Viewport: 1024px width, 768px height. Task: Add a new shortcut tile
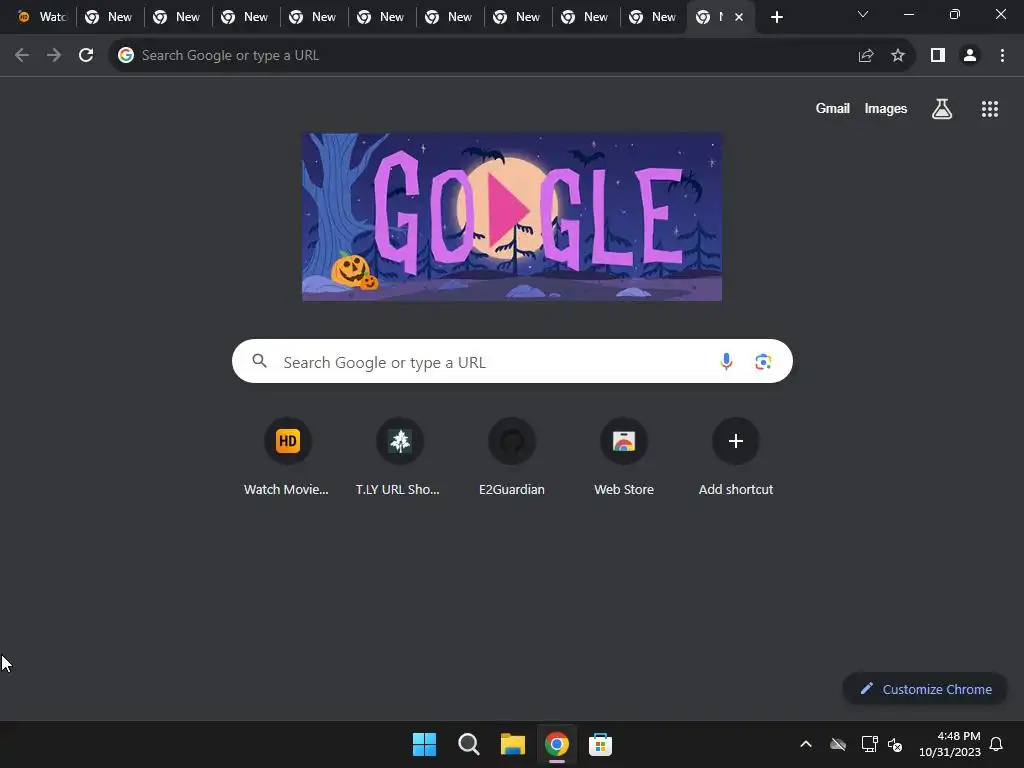coord(735,456)
